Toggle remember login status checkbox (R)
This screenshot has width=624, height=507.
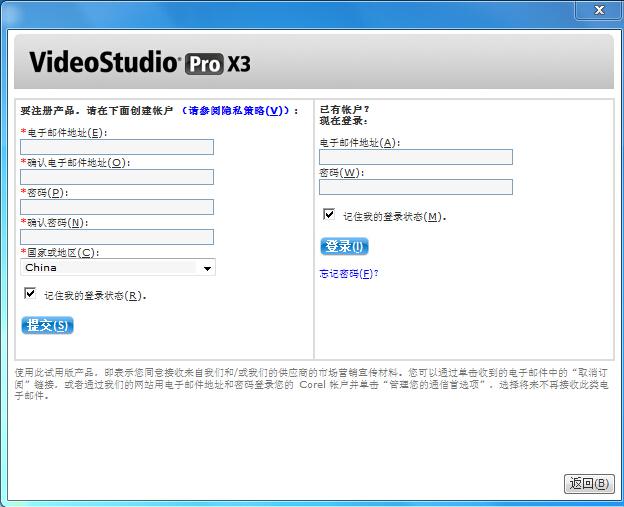click(30, 293)
